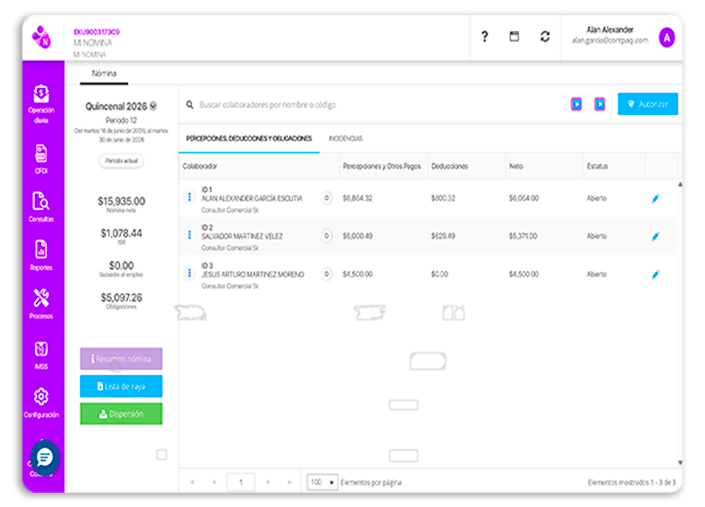Open Operación diaria in the sidebar

coord(41,104)
